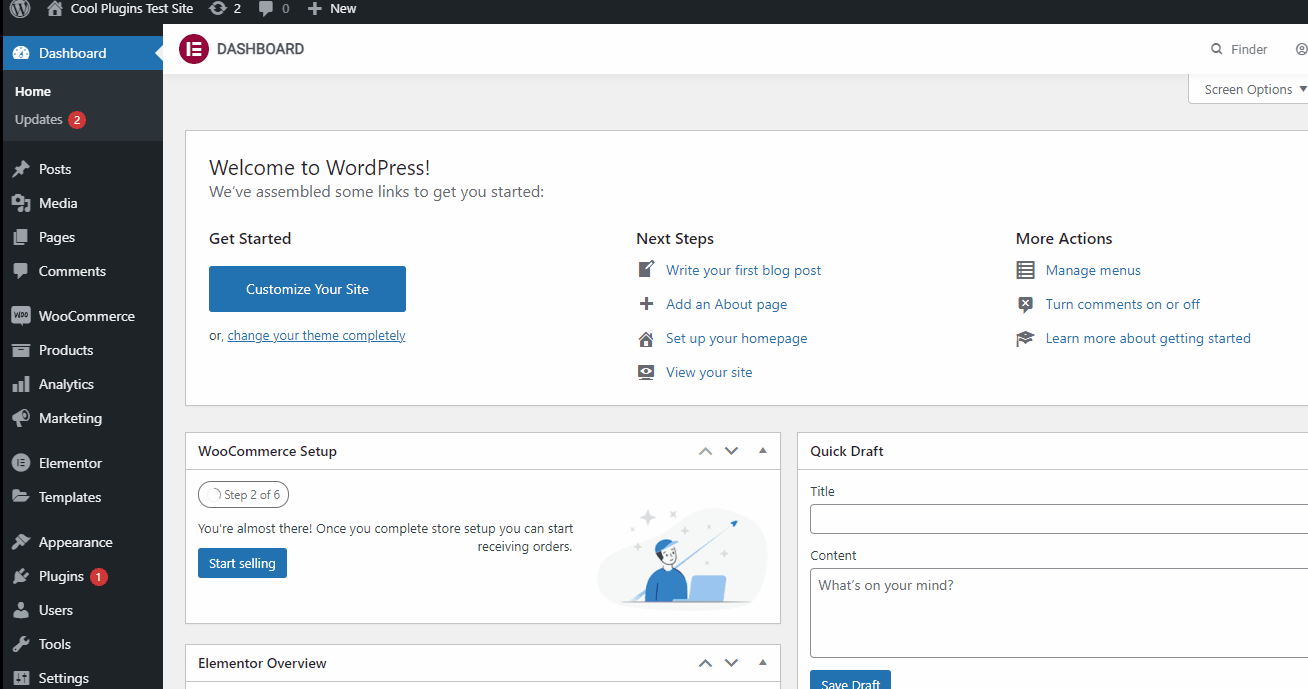The image size is (1308, 689).
Task: Click the Finder search icon
Action: [1217, 49]
